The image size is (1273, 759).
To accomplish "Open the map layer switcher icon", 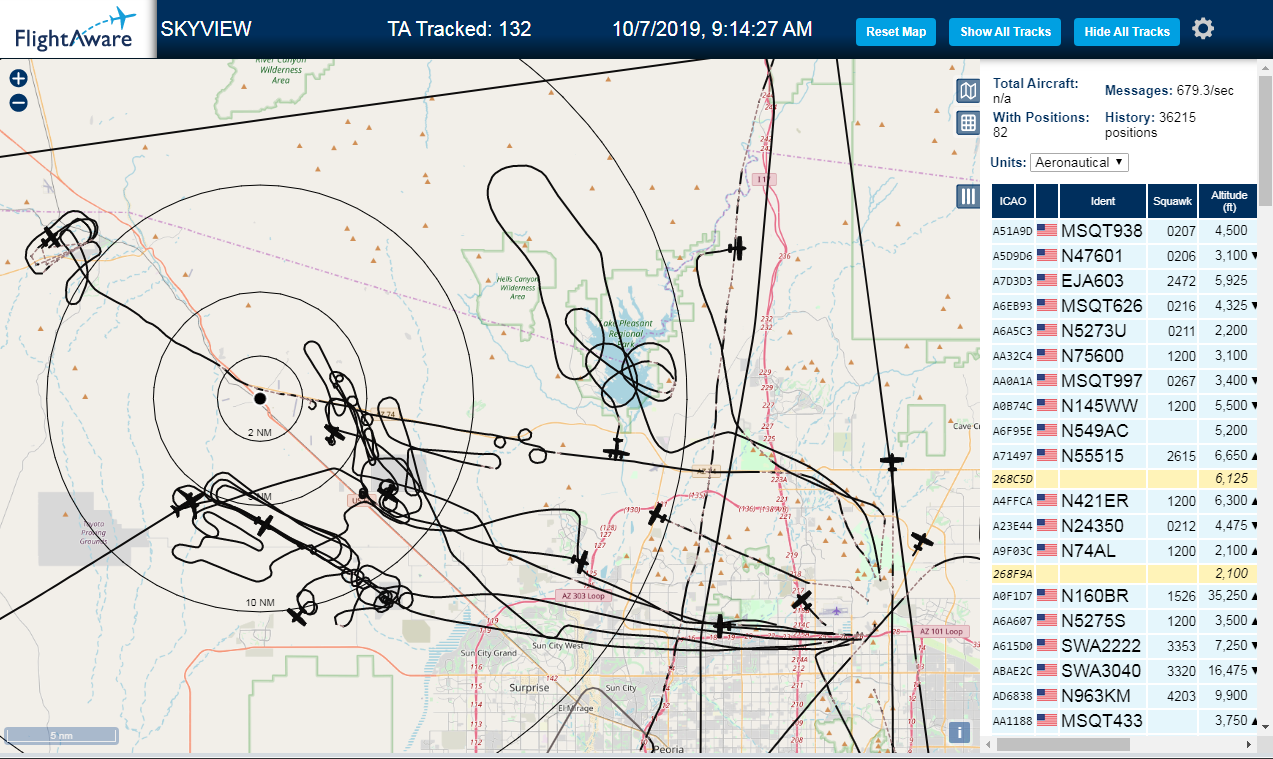I will click(x=967, y=92).
